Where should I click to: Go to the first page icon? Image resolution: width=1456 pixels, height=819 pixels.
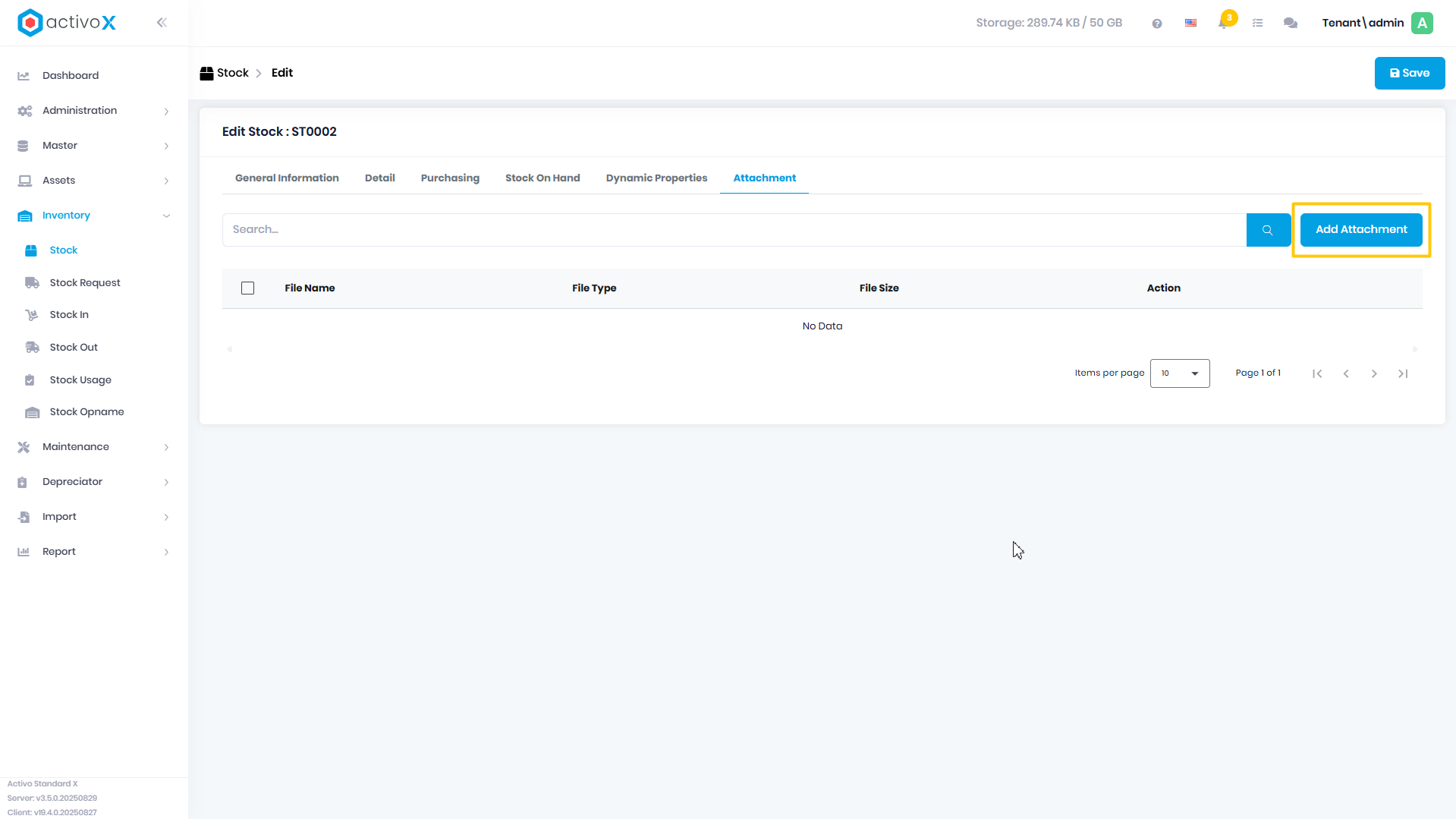coord(1317,373)
